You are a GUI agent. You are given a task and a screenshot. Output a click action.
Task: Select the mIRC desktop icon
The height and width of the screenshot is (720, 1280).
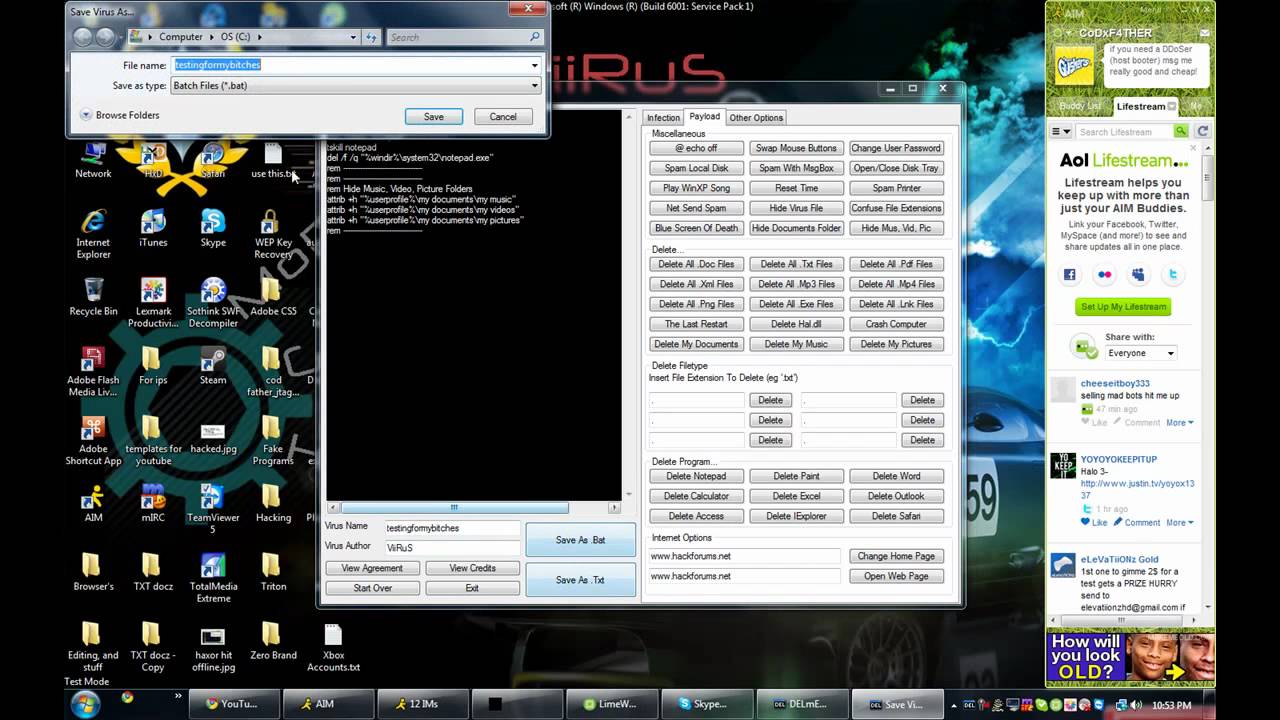pos(153,504)
